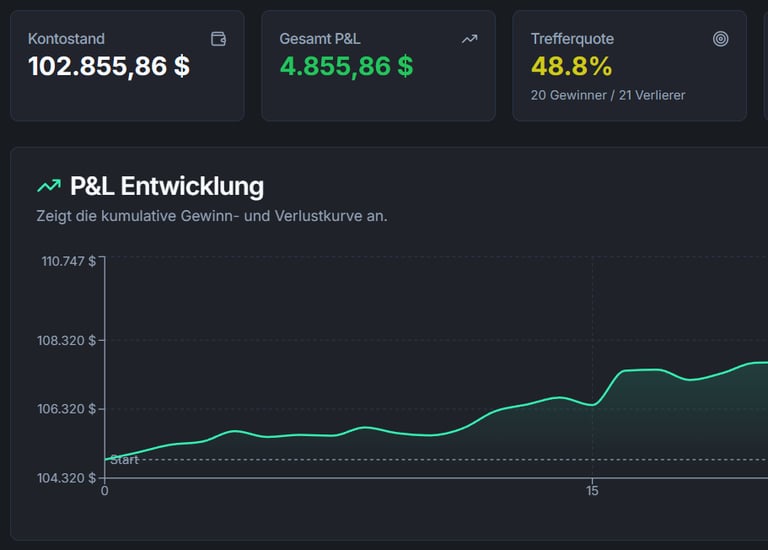Click the P&L Entwicklung heading
768x550 pixels.
pos(167,186)
